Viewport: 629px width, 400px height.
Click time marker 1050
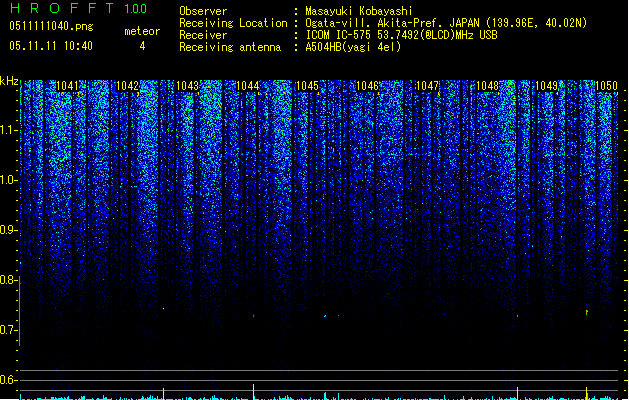[606, 86]
